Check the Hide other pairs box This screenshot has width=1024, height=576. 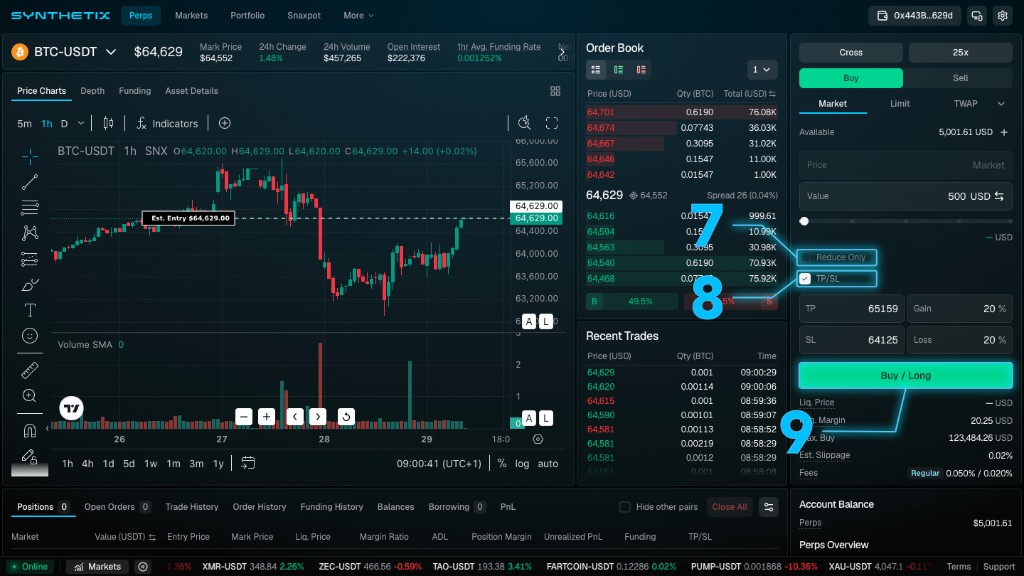point(625,507)
